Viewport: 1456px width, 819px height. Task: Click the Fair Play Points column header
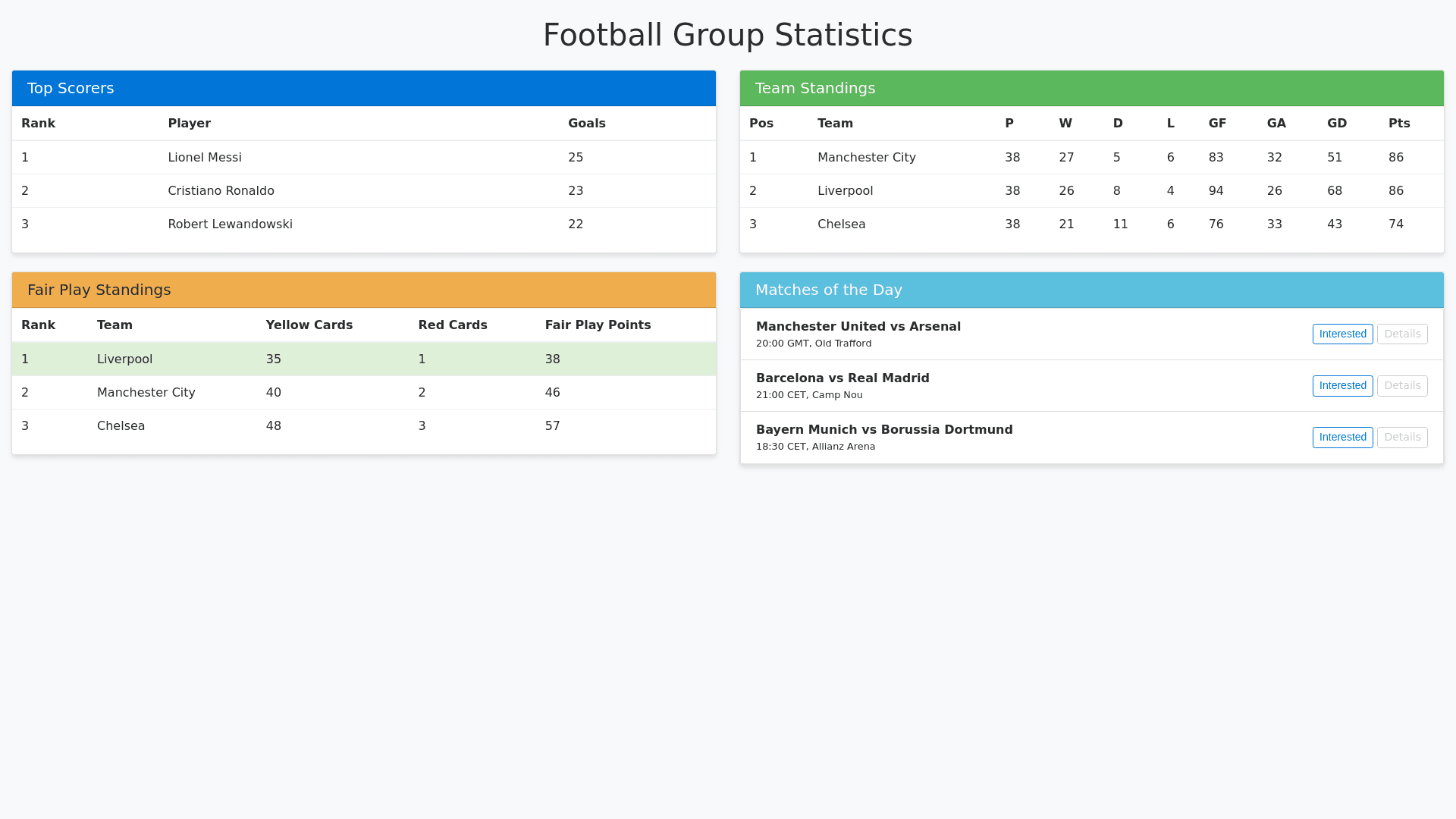[598, 325]
